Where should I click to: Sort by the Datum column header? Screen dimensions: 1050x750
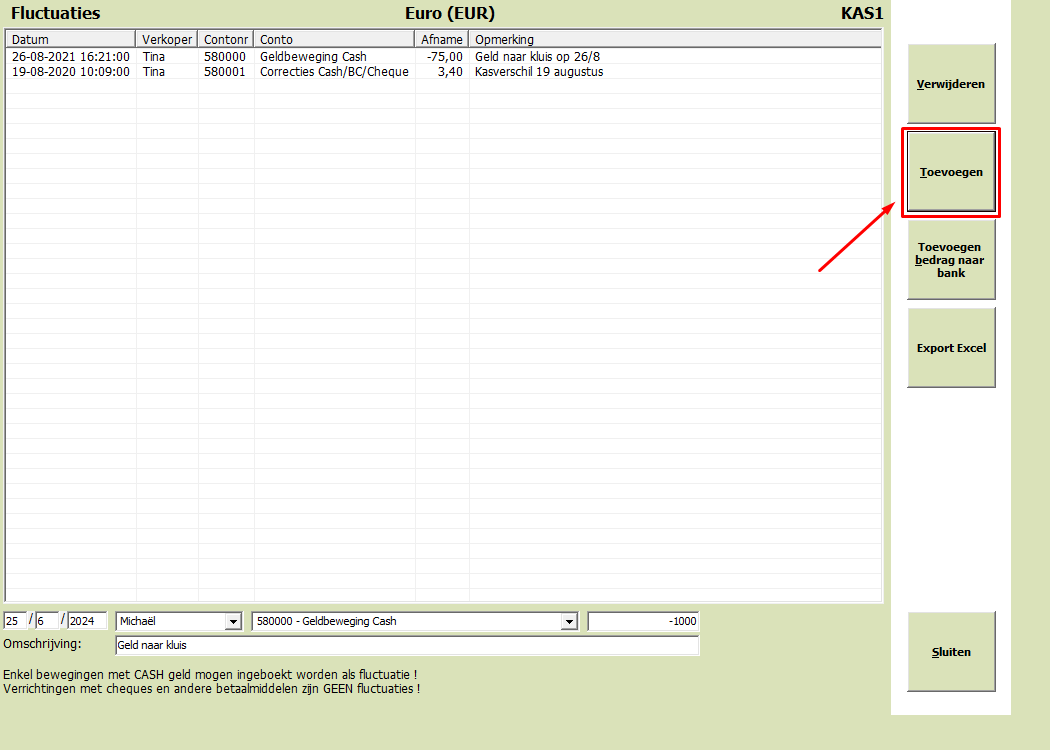click(x=70, y=40)
